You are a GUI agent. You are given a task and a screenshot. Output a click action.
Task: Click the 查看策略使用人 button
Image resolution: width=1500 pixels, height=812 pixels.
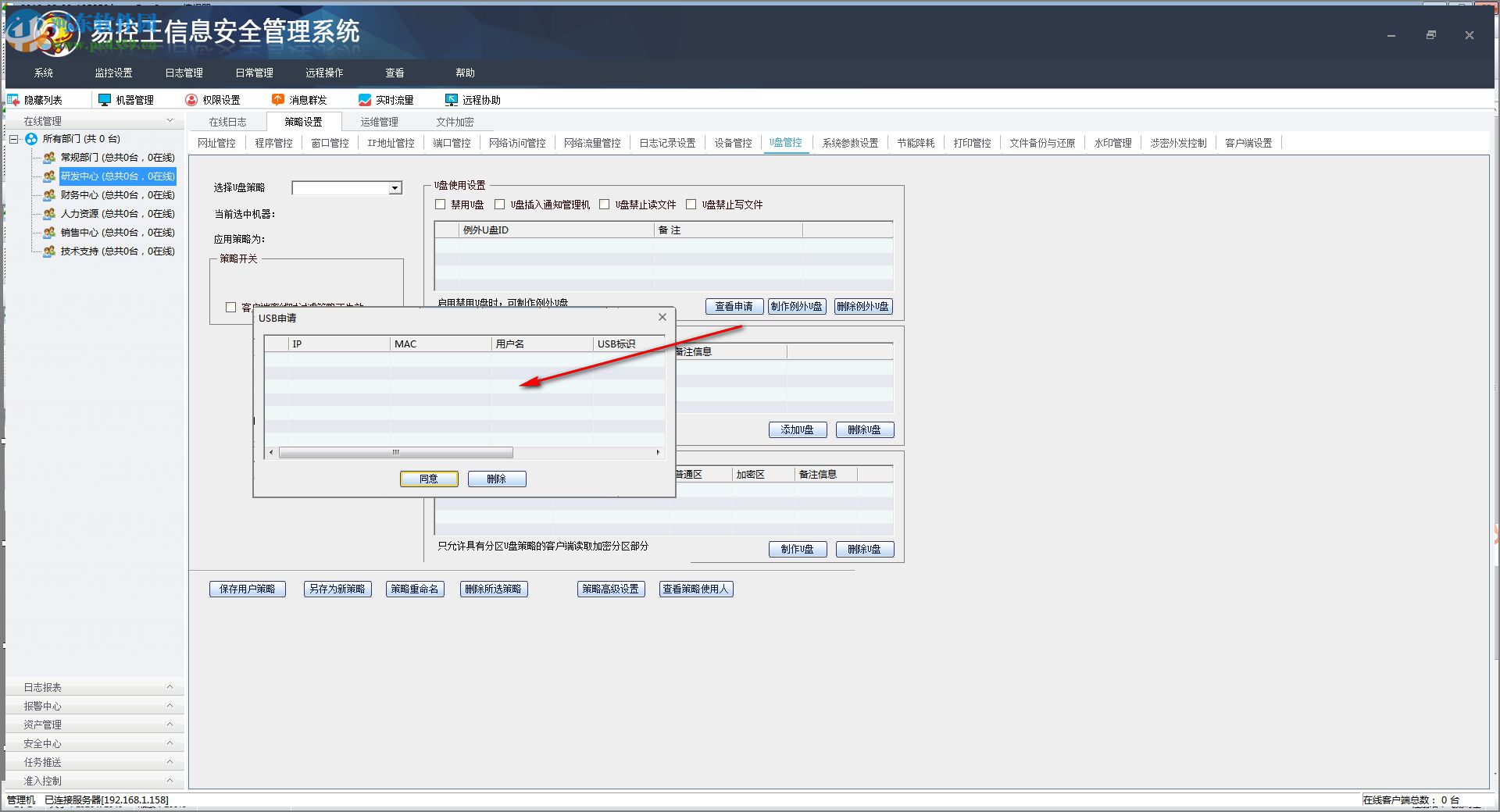pos(696,589)
